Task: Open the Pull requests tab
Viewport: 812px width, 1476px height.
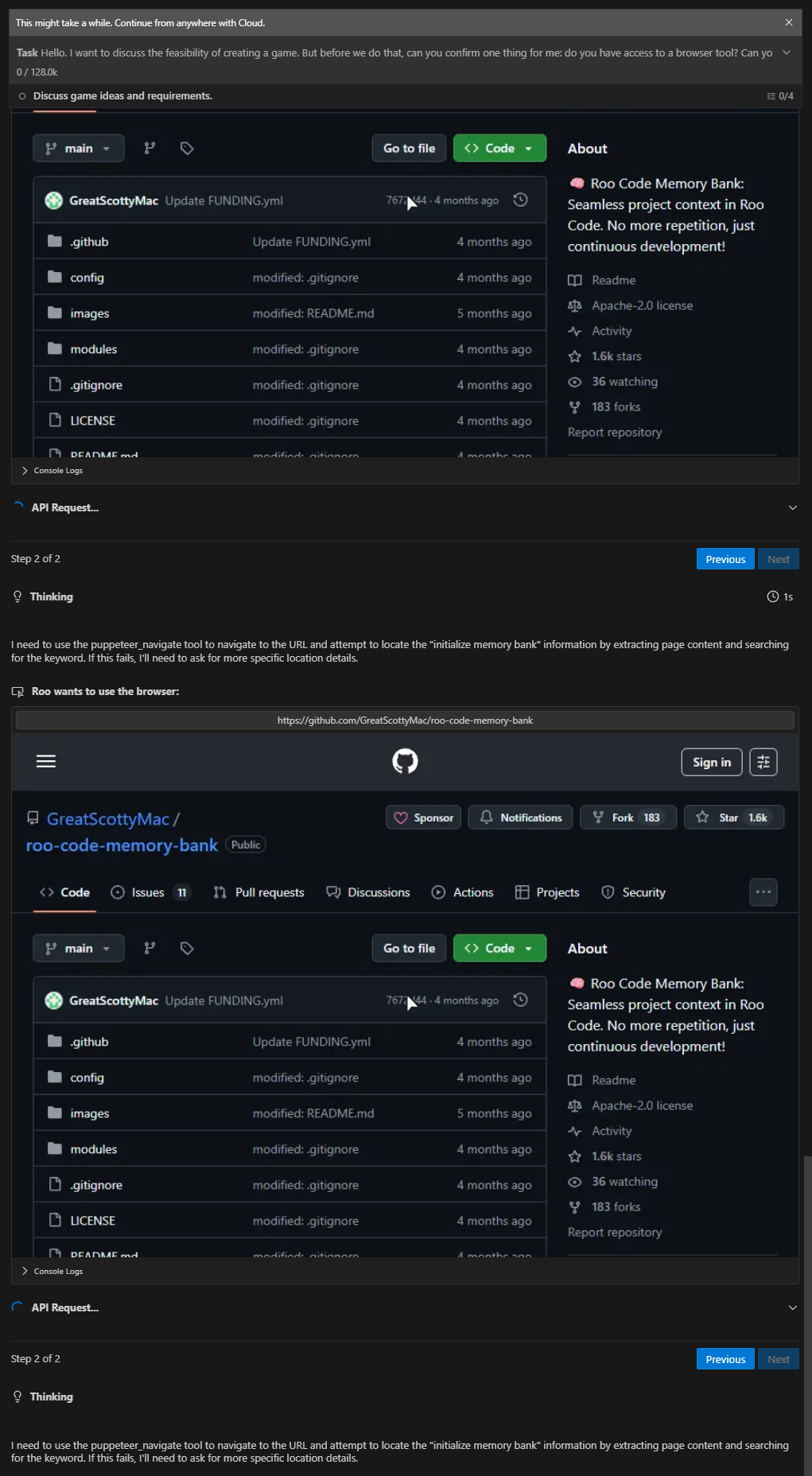Action: click(259, 892)
